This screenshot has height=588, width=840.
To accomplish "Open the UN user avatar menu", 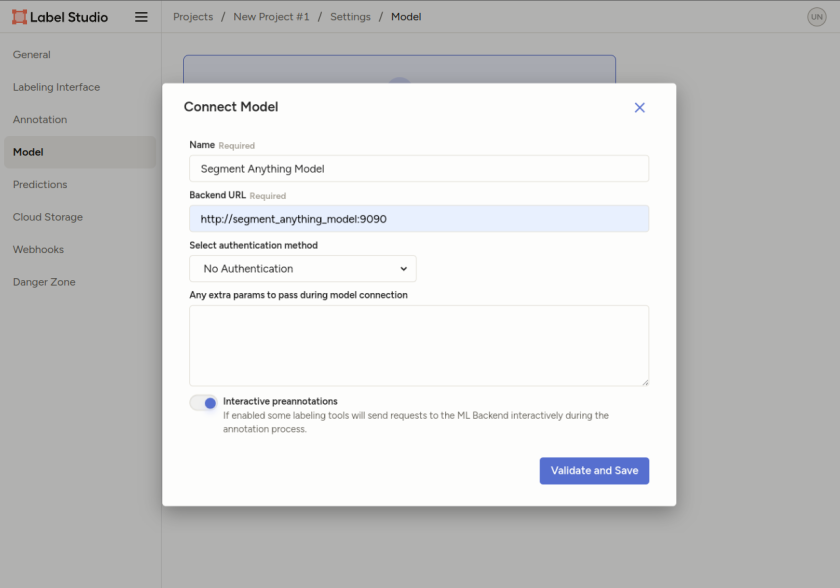I will click(816, 17).
